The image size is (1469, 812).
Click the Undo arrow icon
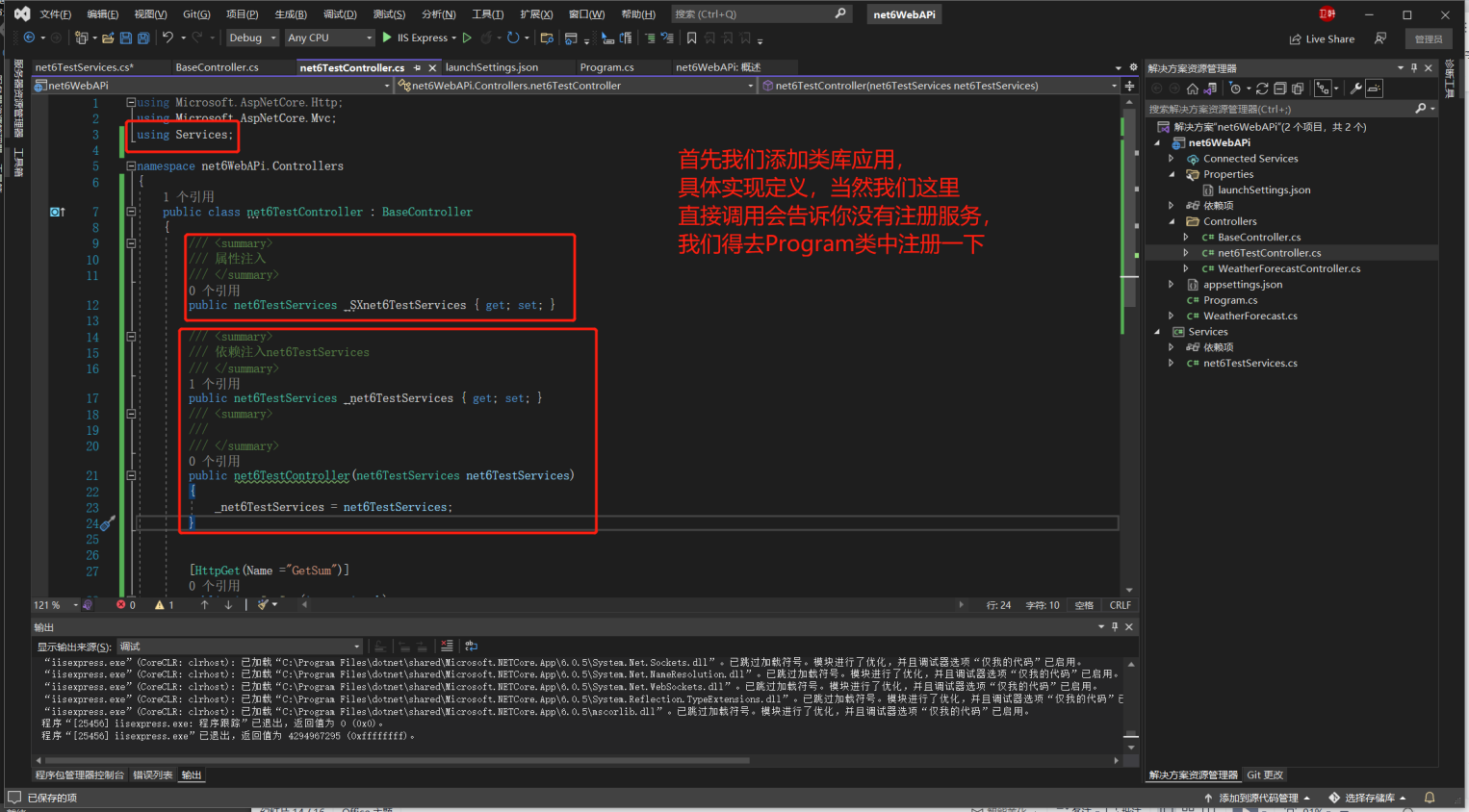click(168, 38)
